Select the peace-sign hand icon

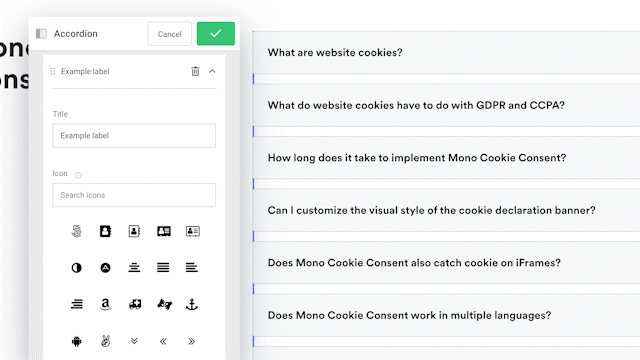[x=105, y=341]
